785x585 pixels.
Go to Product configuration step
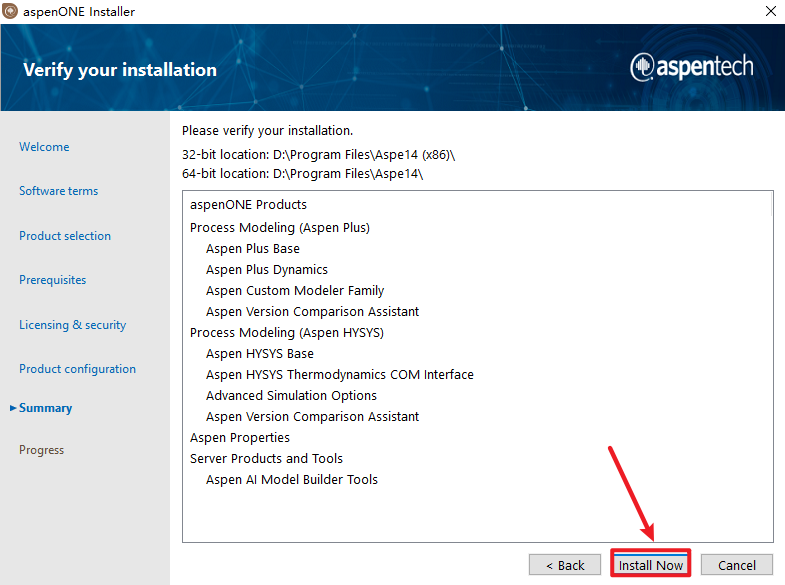coord(77,369)
